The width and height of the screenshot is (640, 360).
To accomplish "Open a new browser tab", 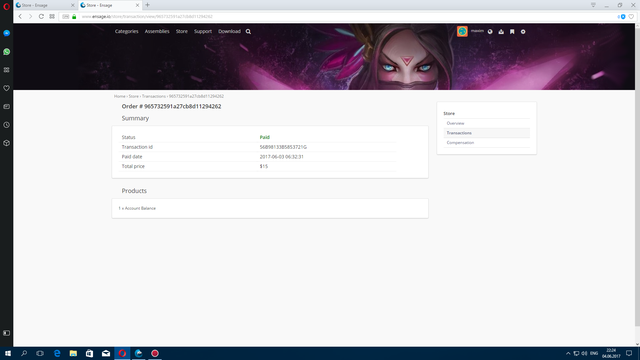I will [147, 5].
